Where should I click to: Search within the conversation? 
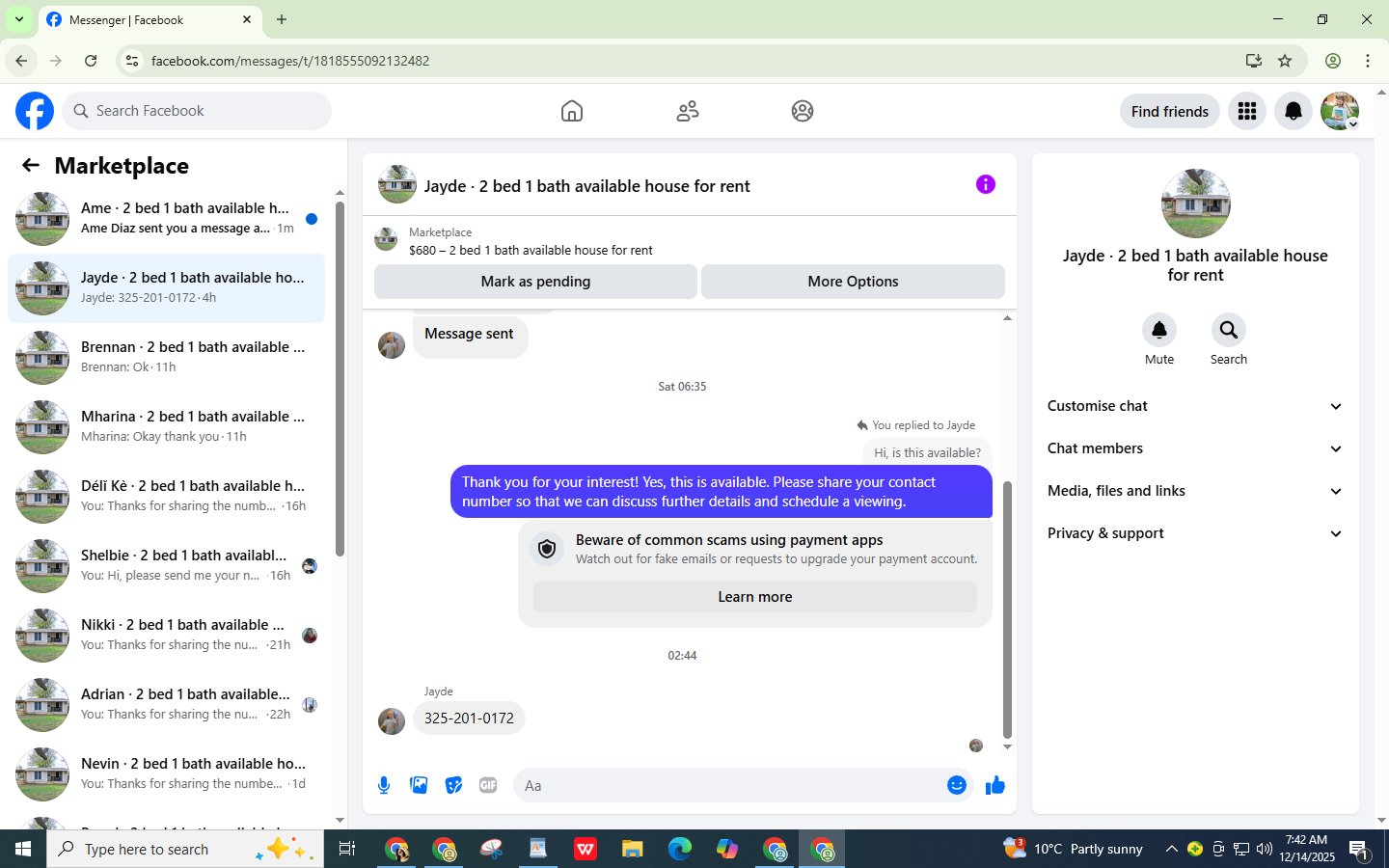1229,330
